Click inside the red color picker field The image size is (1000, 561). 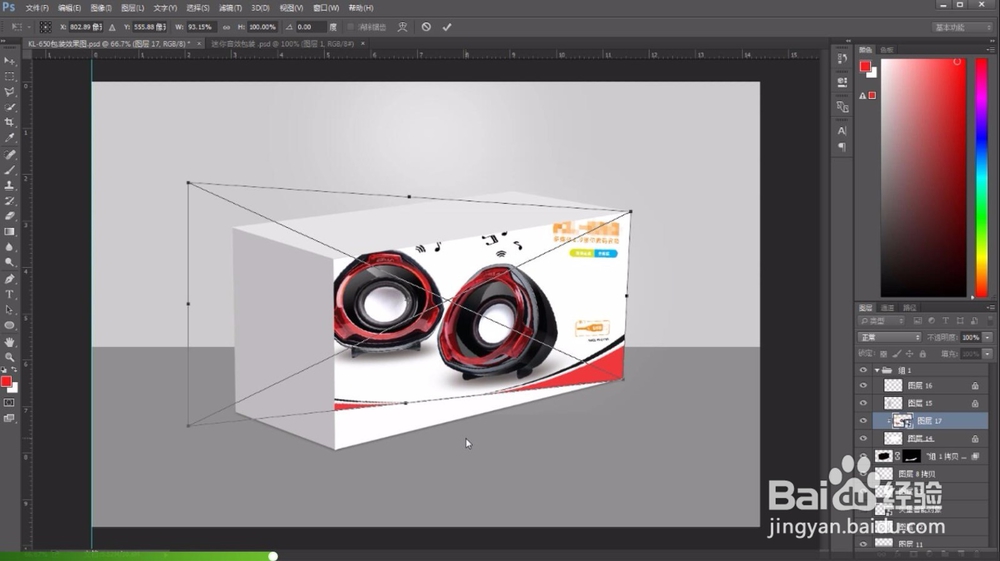coord(923,177)
